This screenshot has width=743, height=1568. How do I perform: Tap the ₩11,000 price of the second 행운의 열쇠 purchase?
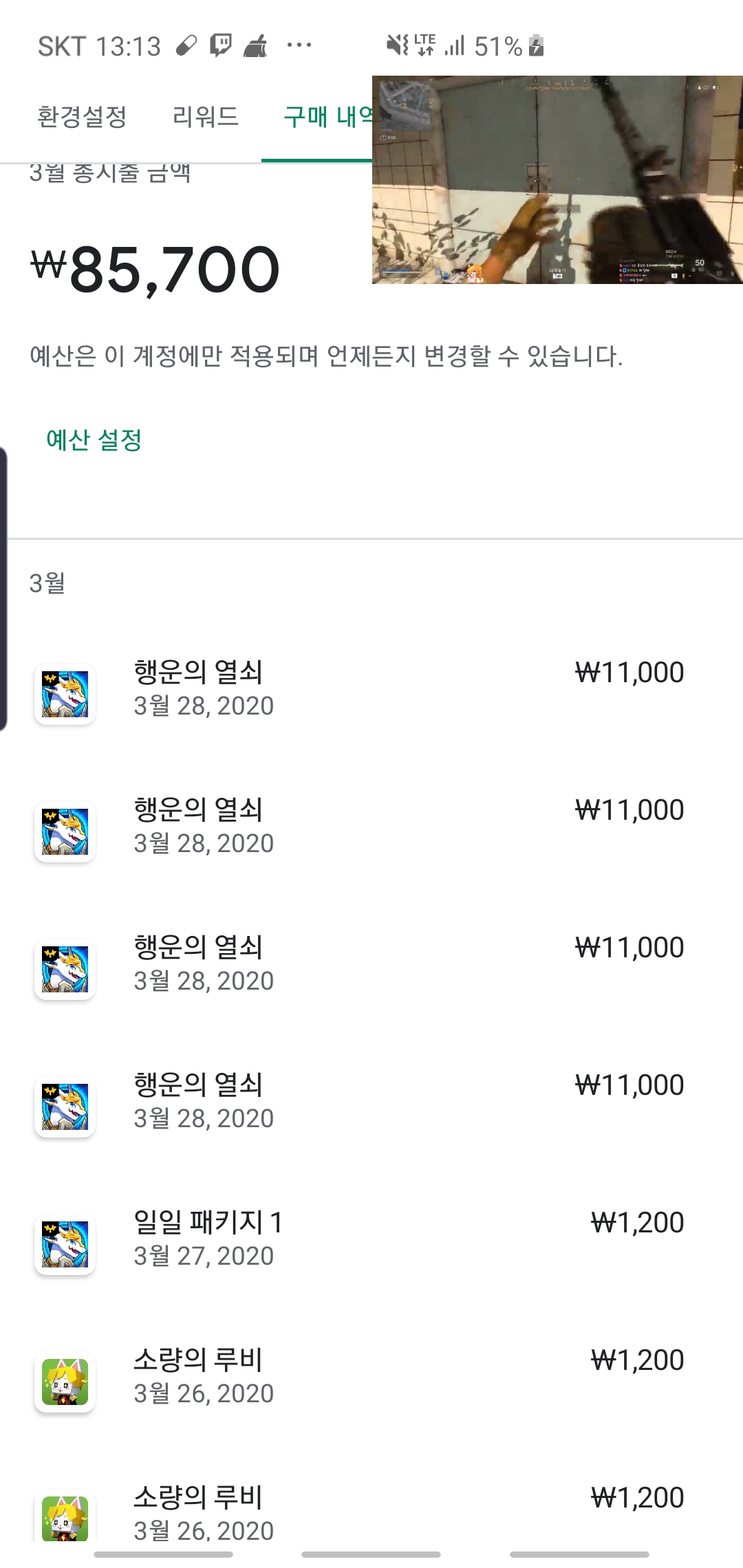tap(629, 810)
